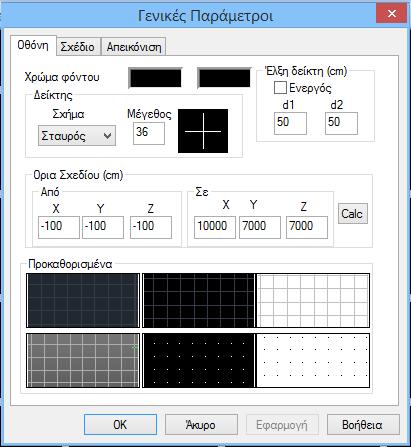
Task: Confirm with the OK button
Action: coord(120,425)
